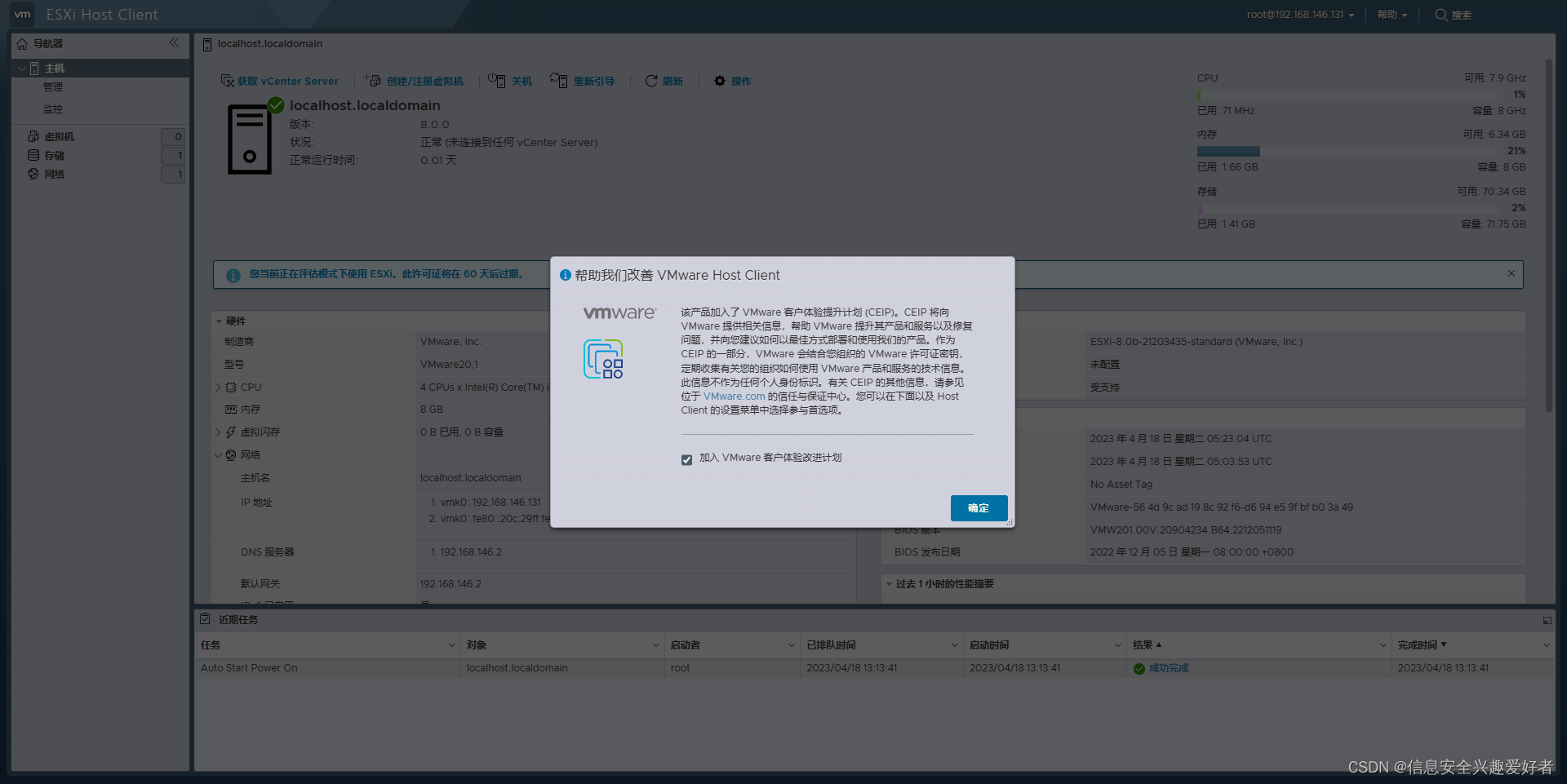Click the navigator home icon
The image size is (1567, 784).
click(x=22, y=43)
